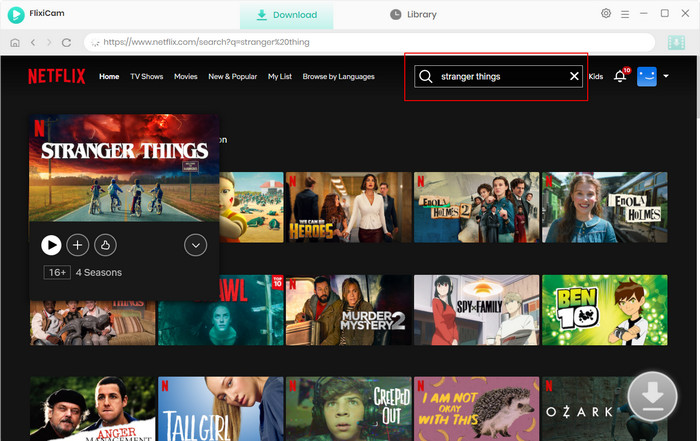This screenshot has width=700, height=441.
Task: Open My List menu
Action: 280,77
